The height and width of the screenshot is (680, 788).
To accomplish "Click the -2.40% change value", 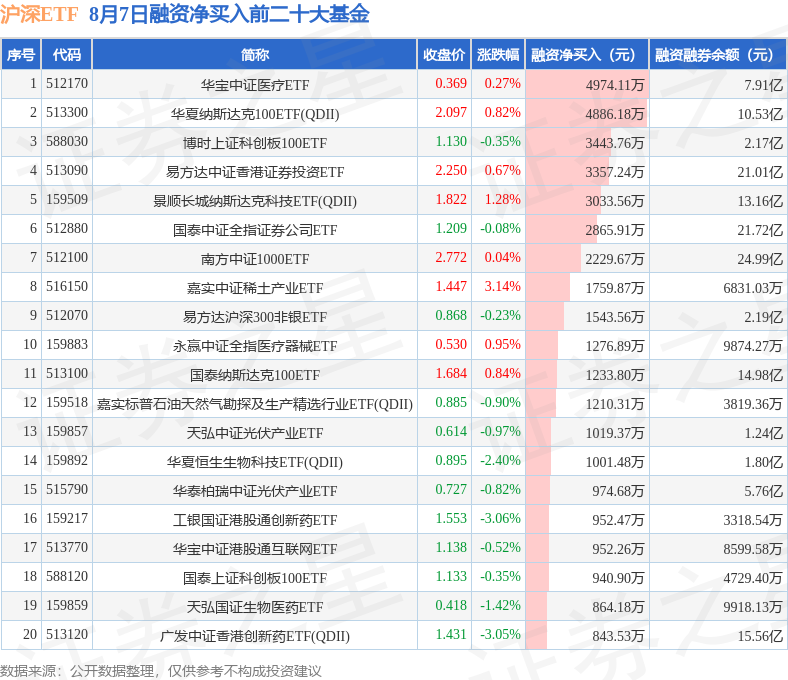I will (x=500, y=460).
